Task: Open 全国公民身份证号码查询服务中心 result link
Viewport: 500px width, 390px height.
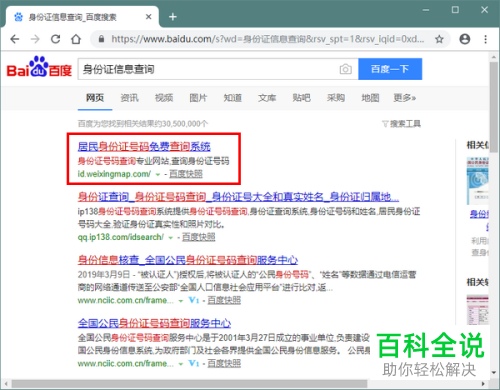Action: pyautogui.click(x=154, y=323)
